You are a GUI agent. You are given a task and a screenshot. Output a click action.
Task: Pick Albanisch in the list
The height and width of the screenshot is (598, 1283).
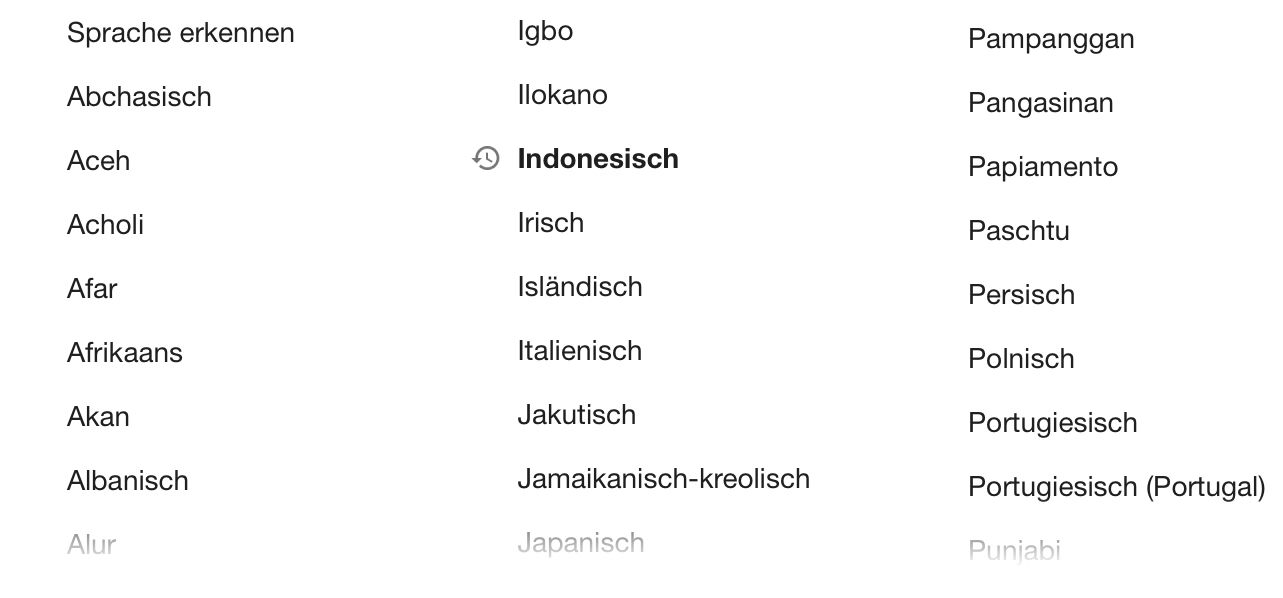[127, 481]
